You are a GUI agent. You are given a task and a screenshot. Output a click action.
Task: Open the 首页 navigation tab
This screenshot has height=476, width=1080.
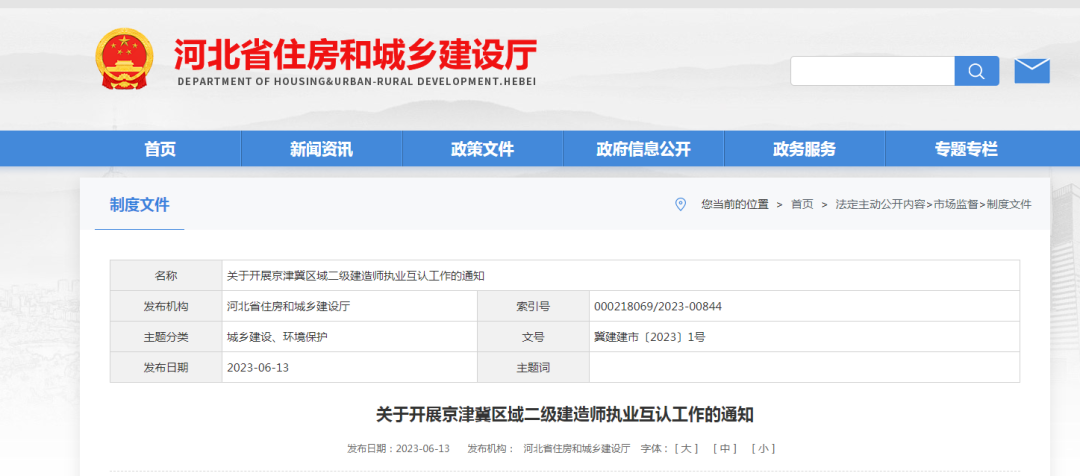coord(160,149)
